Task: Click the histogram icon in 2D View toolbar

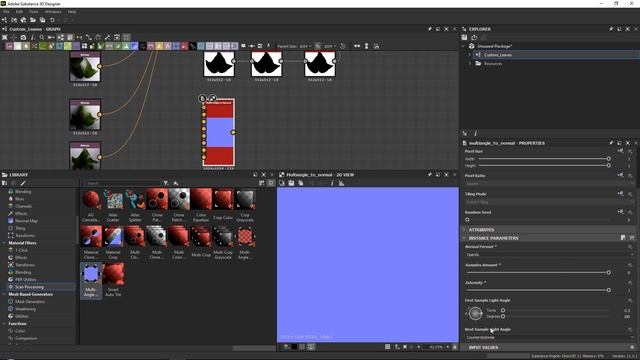Action: (341, 183)
